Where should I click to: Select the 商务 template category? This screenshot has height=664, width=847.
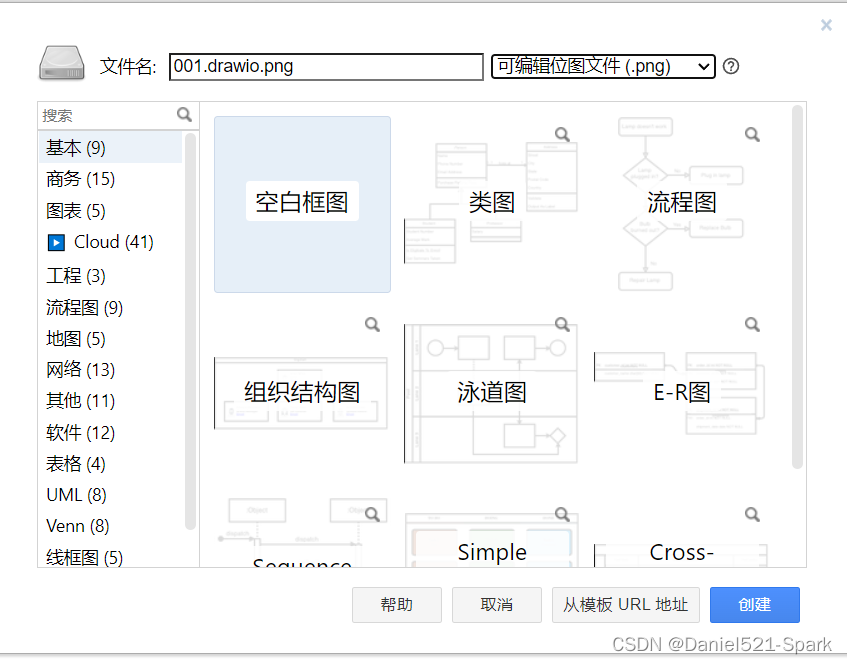pyautogui.click(x=80, y=179)
